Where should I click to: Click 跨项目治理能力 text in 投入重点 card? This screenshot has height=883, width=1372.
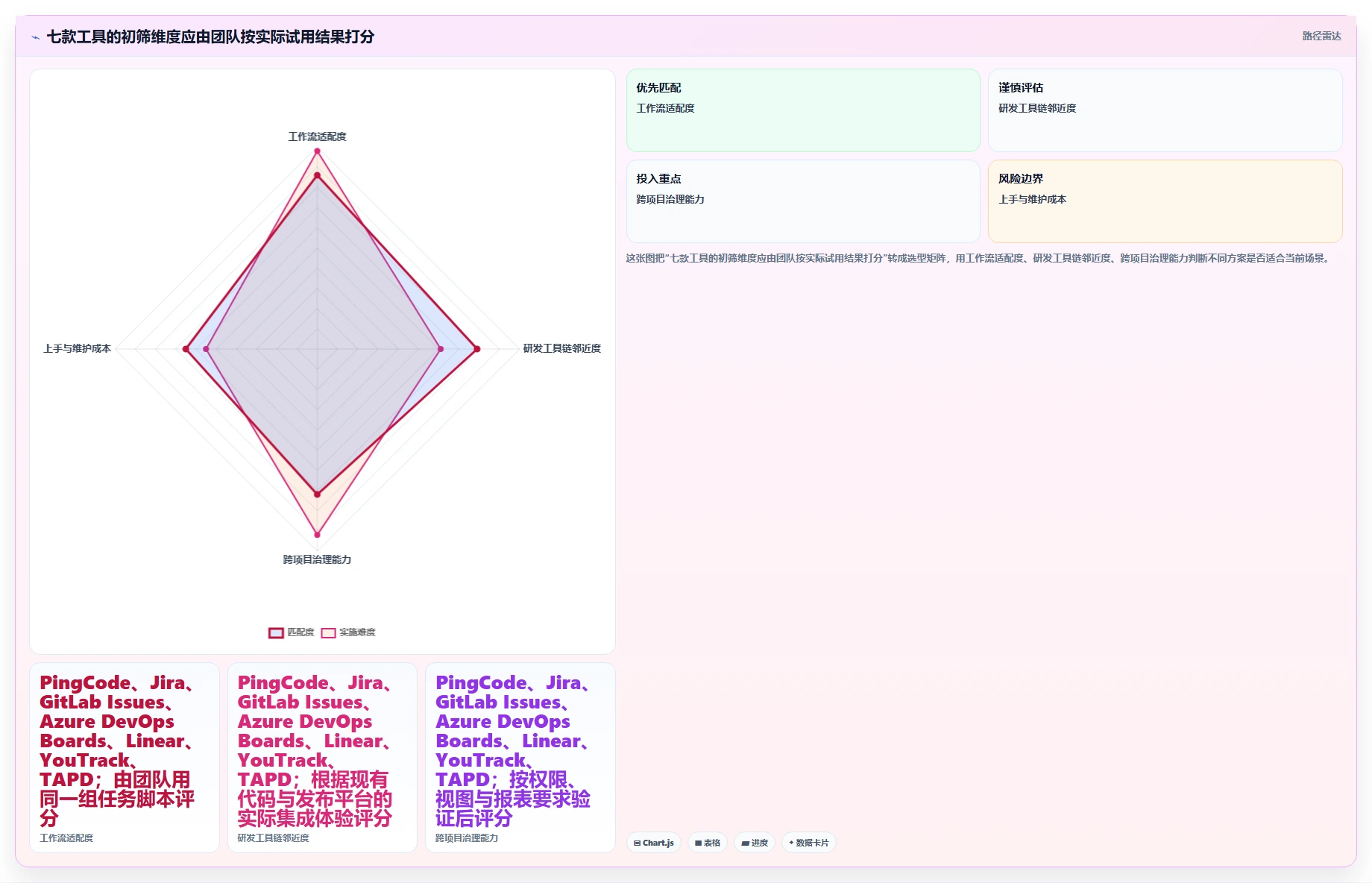[670, 199]
